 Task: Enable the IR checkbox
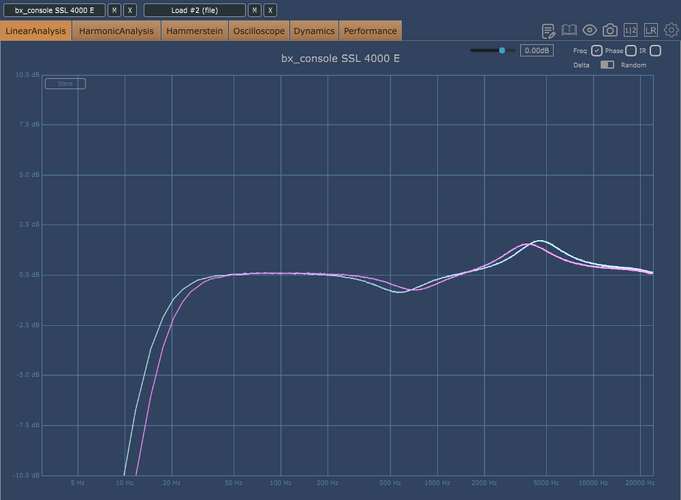pos(656,51)
